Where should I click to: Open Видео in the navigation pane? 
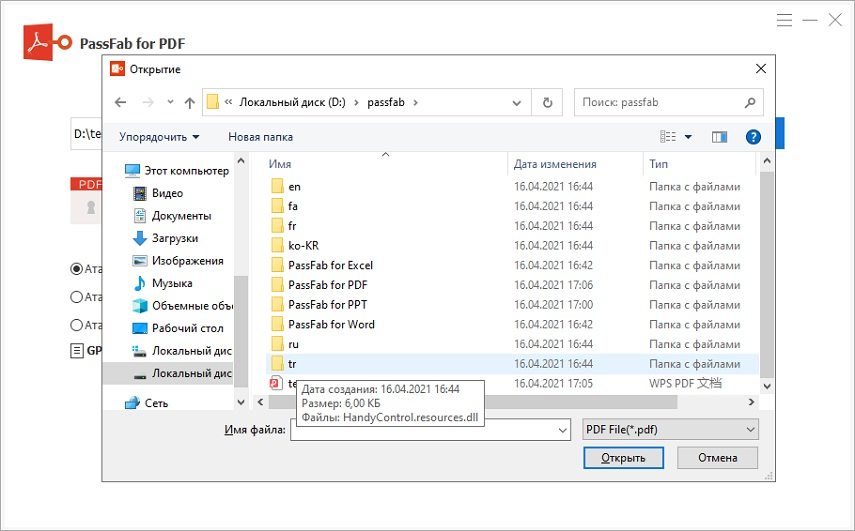(158, 193)
